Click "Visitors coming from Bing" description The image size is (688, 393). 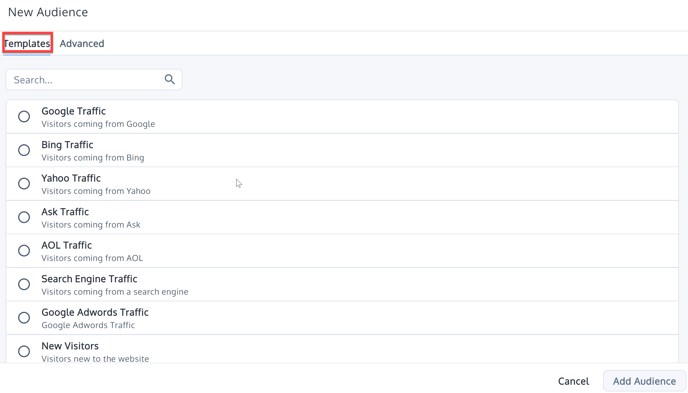tap(93, 157)
